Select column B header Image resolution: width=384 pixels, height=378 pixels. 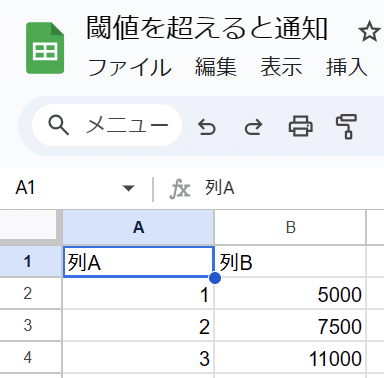click(290, 227)
